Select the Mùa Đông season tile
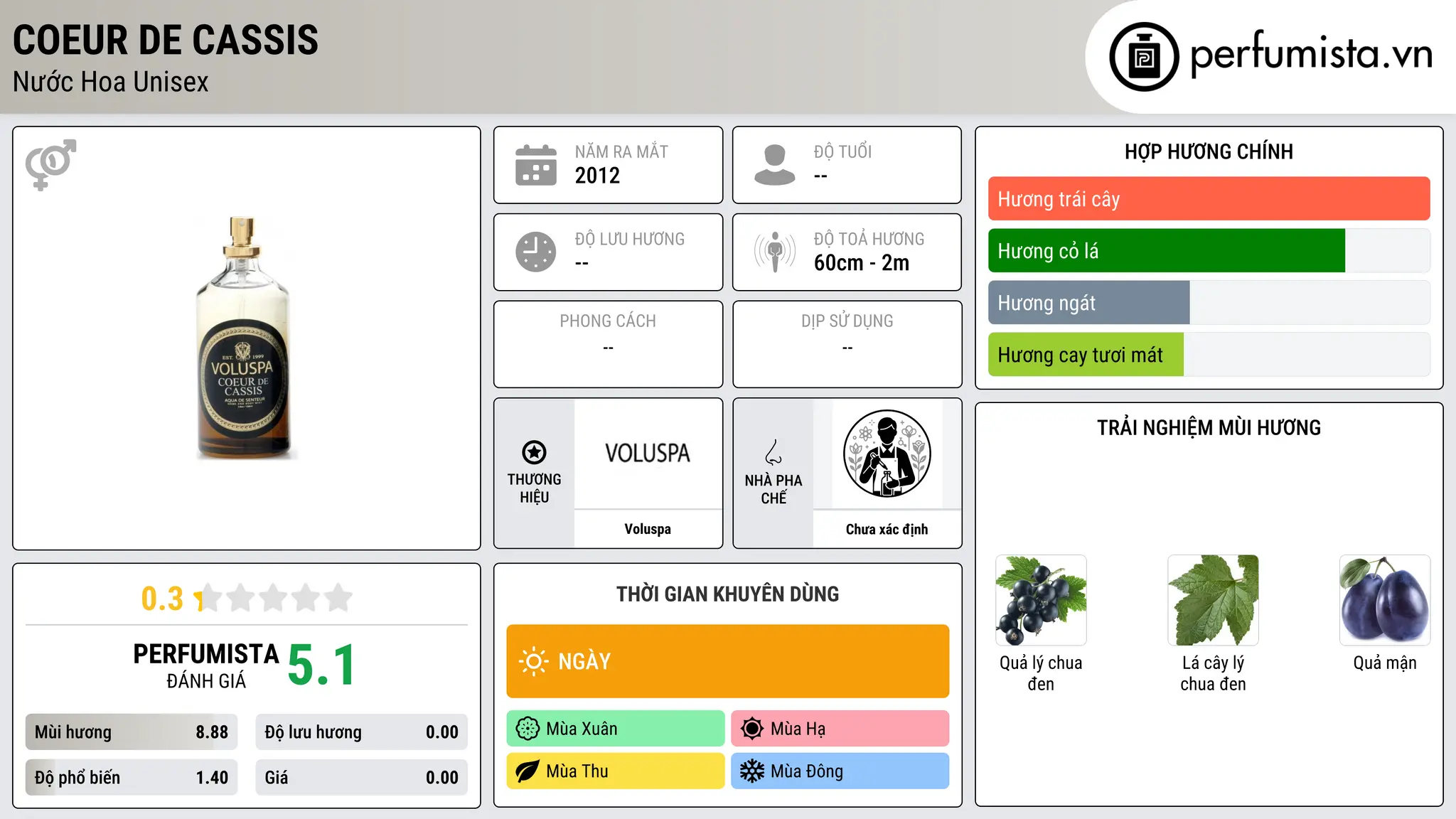 [x=840, y=771]
